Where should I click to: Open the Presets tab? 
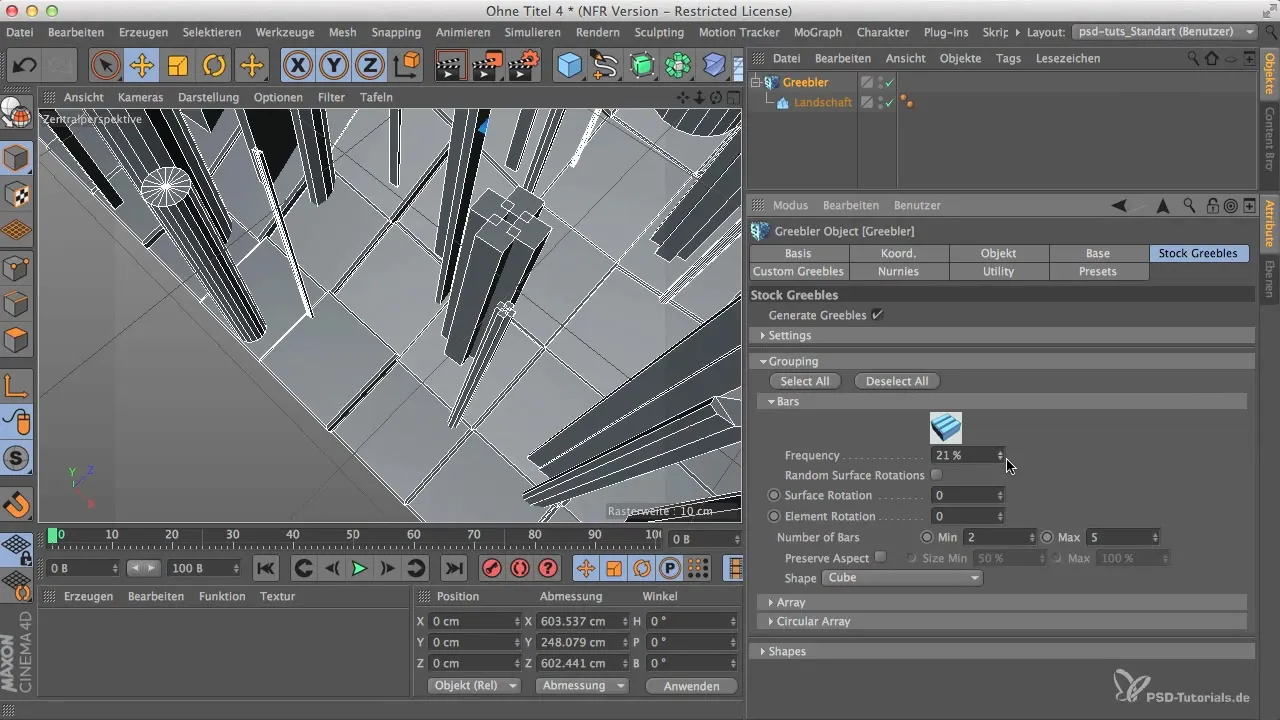1098,271
